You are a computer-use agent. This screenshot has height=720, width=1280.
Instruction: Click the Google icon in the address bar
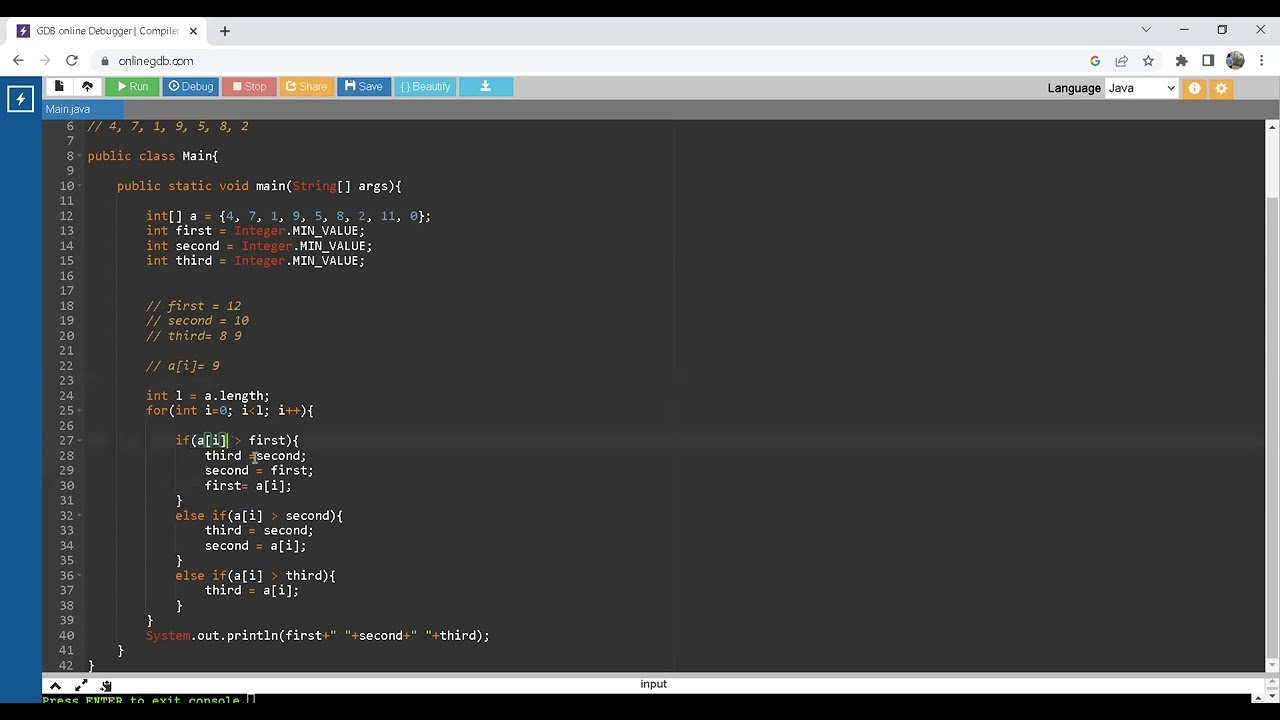(1095, 61)
